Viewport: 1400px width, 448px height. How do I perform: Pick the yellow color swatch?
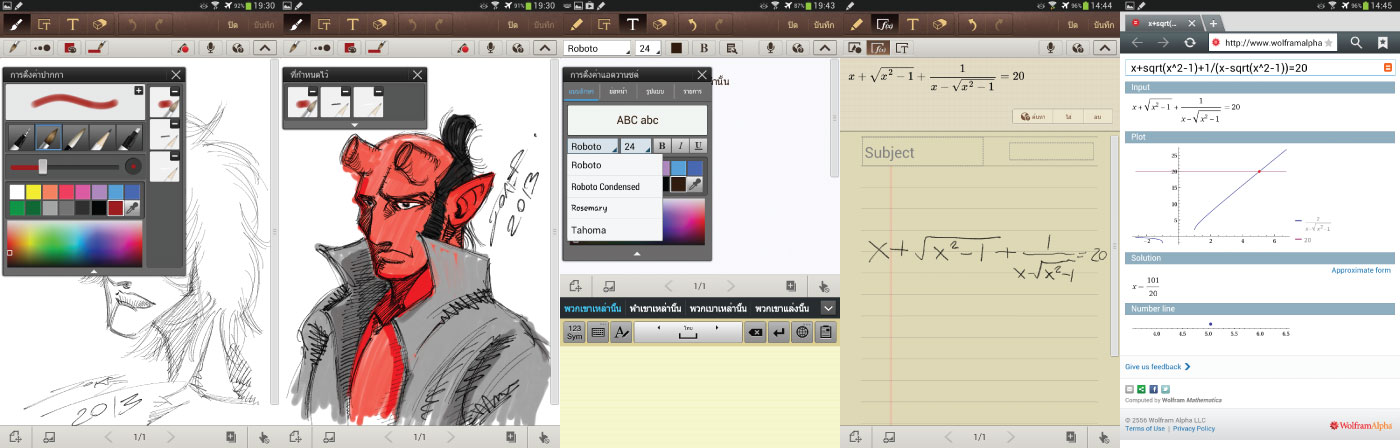(33, 191)
